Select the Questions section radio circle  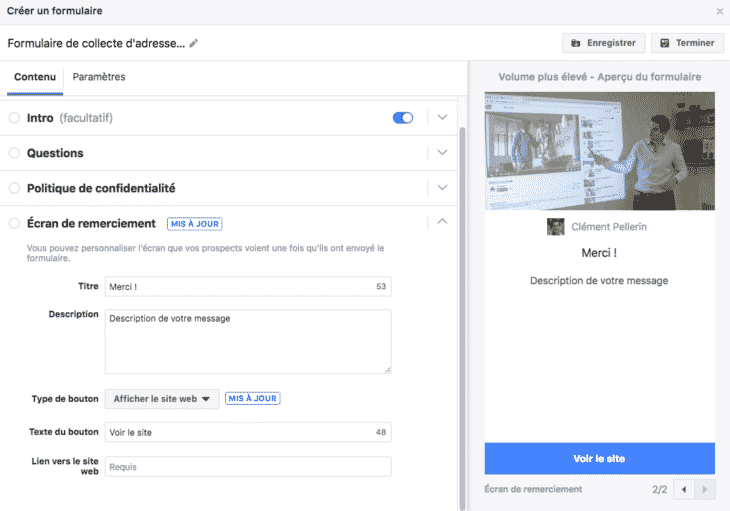click(14, 153)
